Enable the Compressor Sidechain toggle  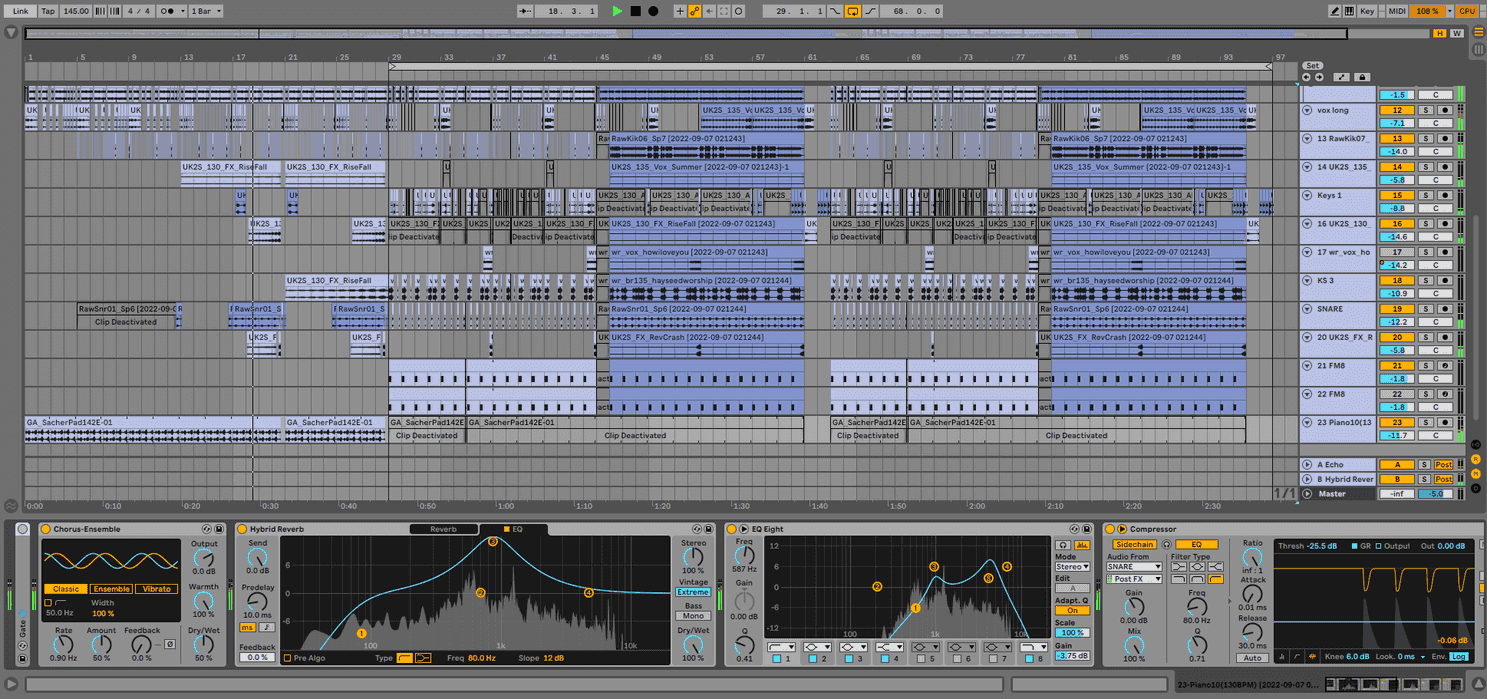coord(1134,545)
